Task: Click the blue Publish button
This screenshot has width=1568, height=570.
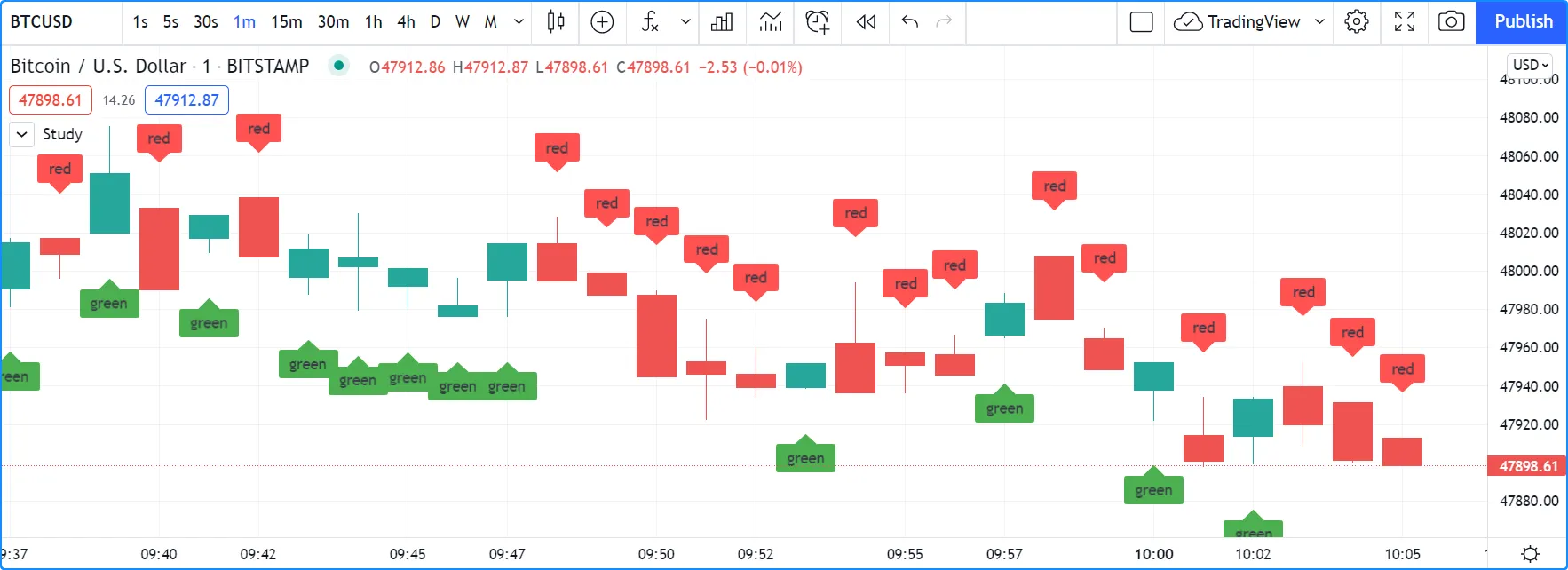Action: pyautogui.click(x=1523, y=21)
